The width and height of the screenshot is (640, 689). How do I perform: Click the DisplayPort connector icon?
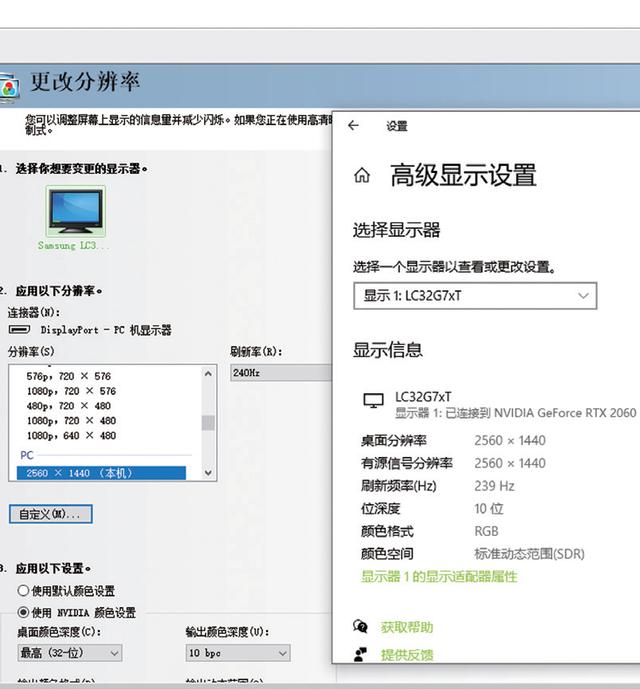19,329
